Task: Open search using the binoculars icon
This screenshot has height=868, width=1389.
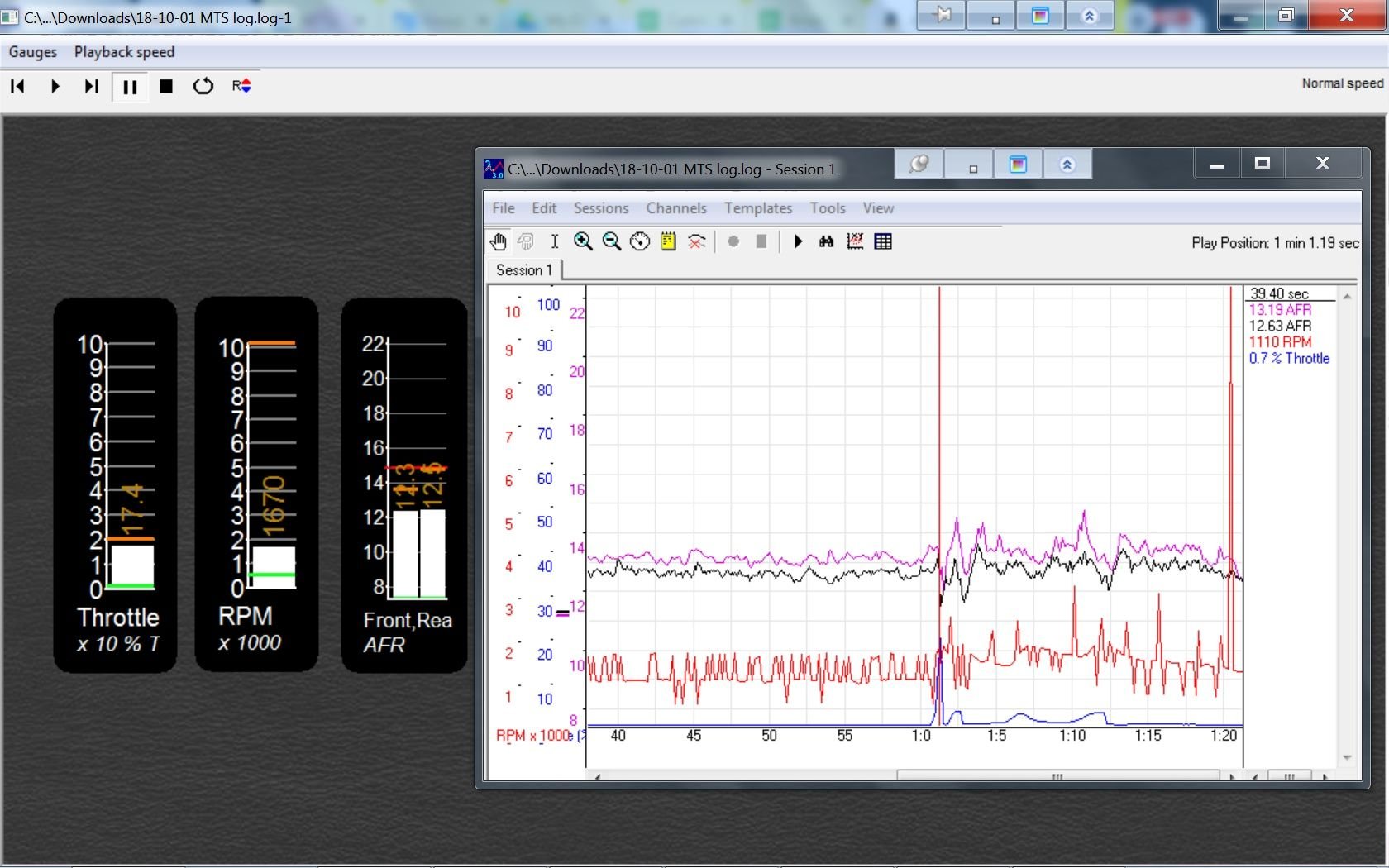Action: [826, 241]
